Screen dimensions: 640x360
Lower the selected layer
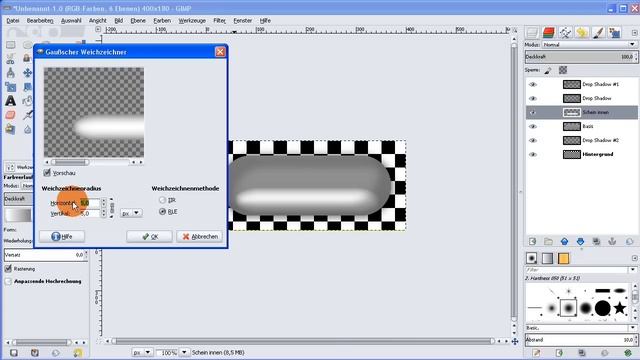coord(580,242)
